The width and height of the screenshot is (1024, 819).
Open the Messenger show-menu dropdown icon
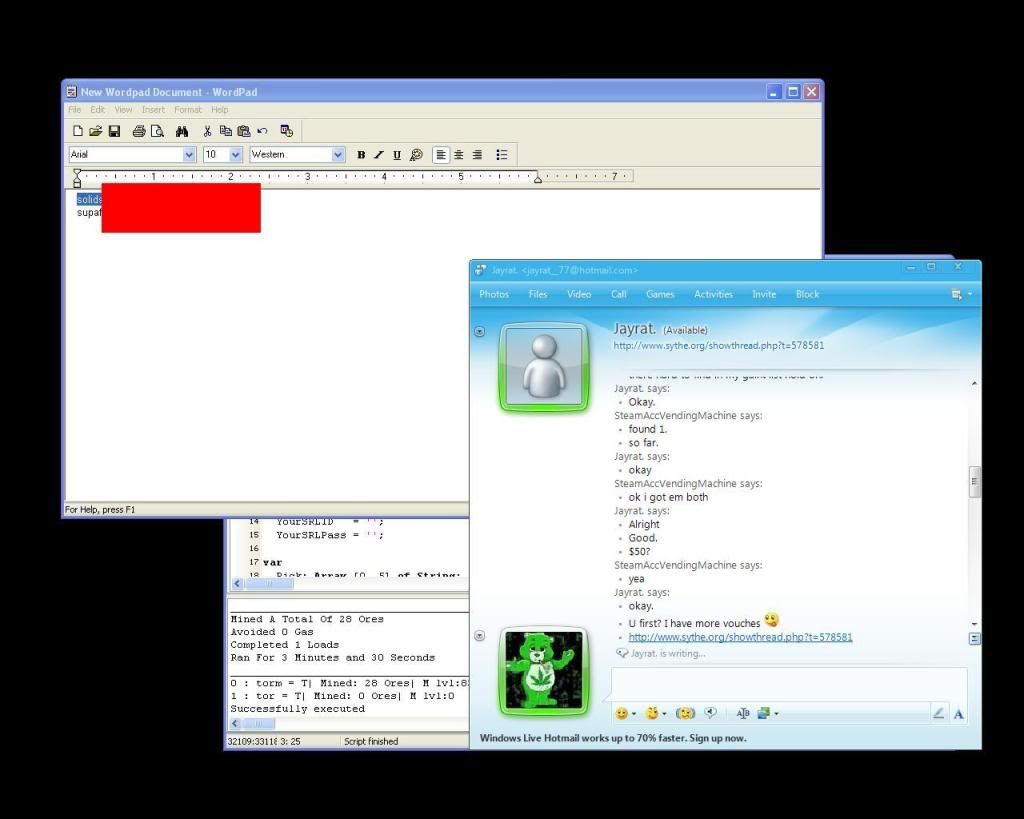[961, 295]
